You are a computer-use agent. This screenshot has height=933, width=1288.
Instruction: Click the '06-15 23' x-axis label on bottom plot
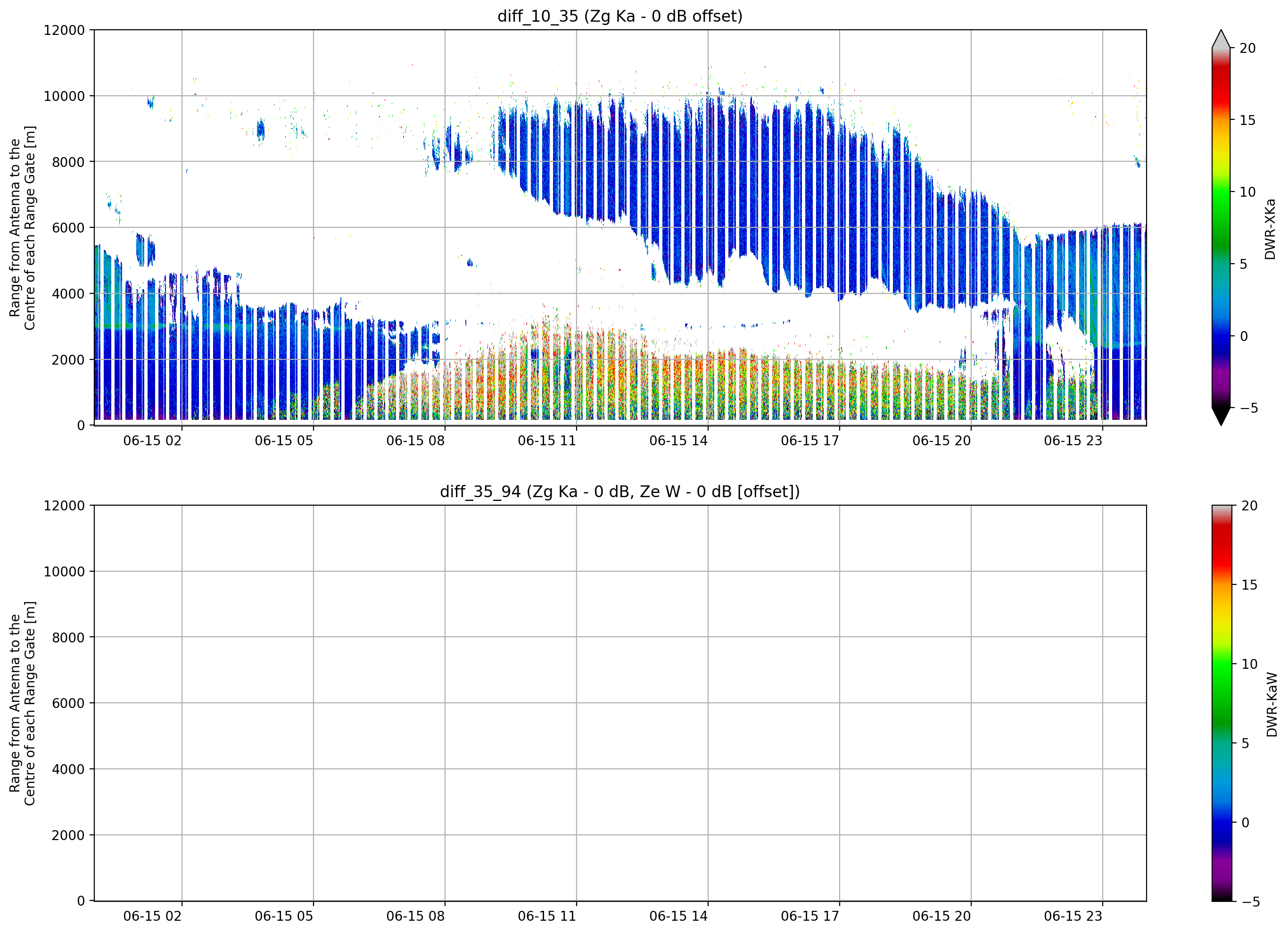pyautogui.click(x=1073, y=916)
